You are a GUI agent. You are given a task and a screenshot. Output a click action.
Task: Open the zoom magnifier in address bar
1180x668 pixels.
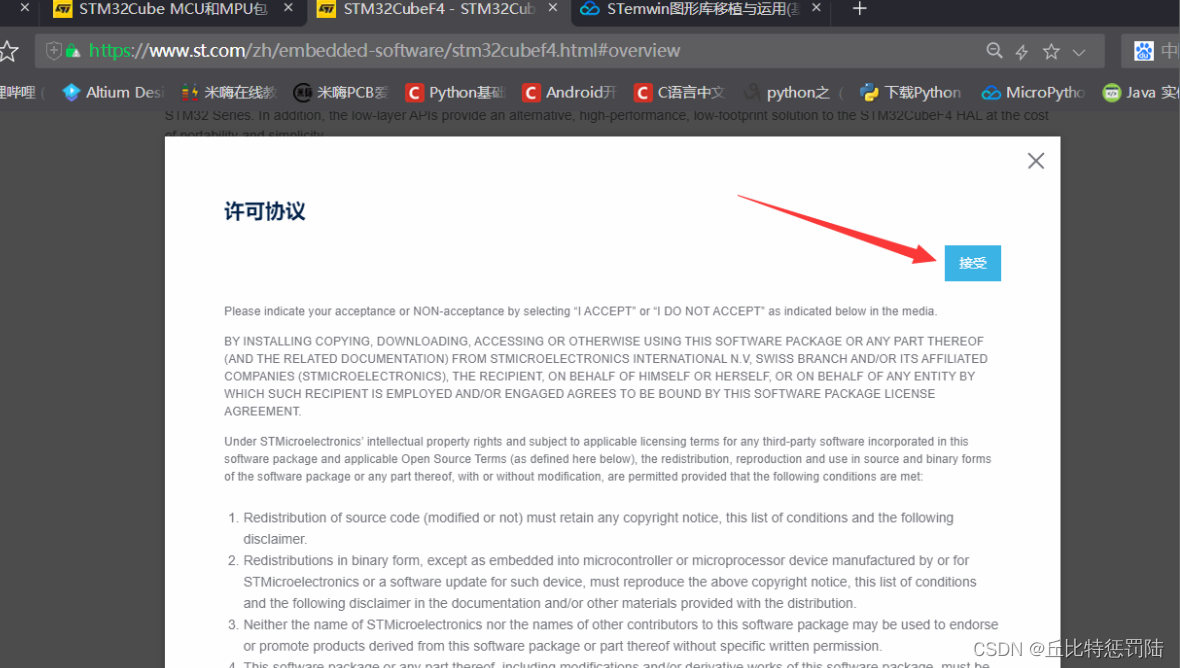994,50
